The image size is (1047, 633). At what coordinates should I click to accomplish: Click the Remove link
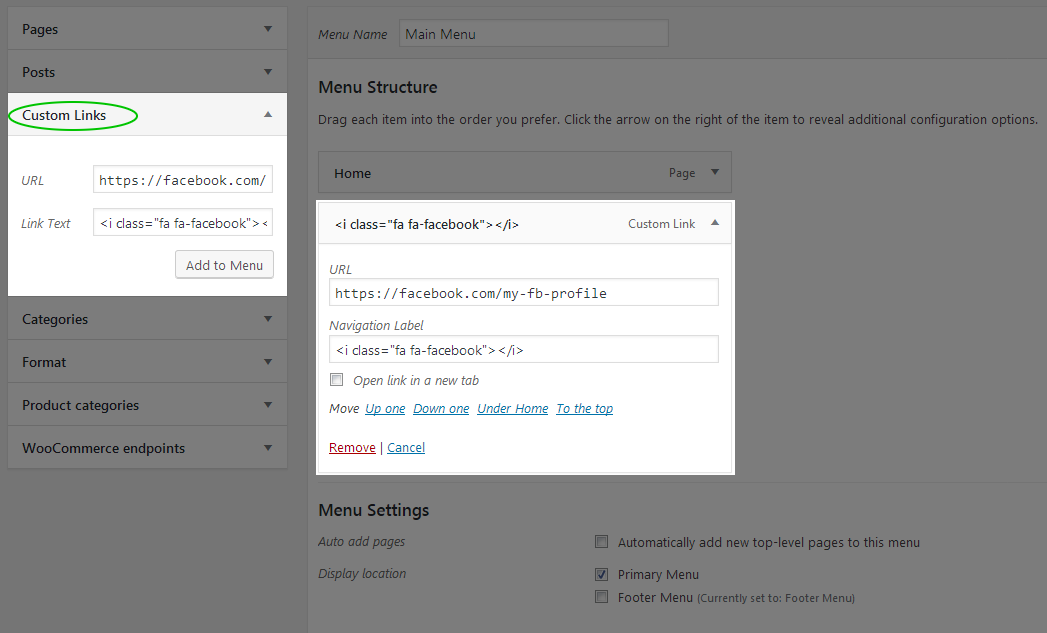pos(352,447)
